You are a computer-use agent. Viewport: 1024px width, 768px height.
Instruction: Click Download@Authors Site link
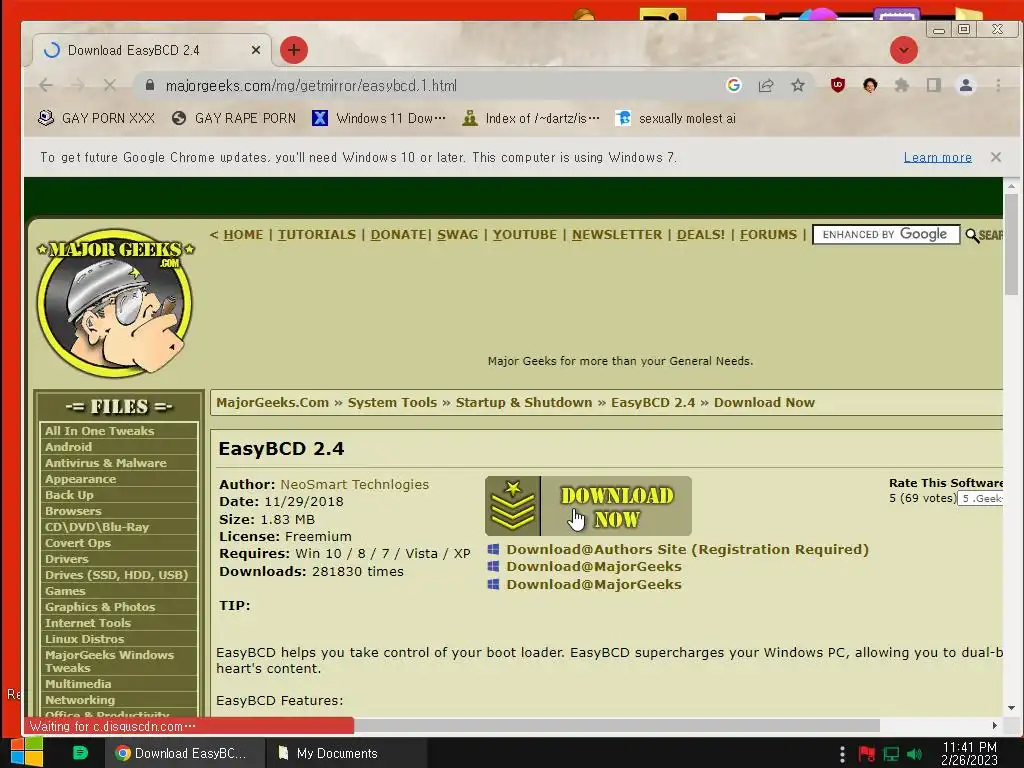(687, 549)
